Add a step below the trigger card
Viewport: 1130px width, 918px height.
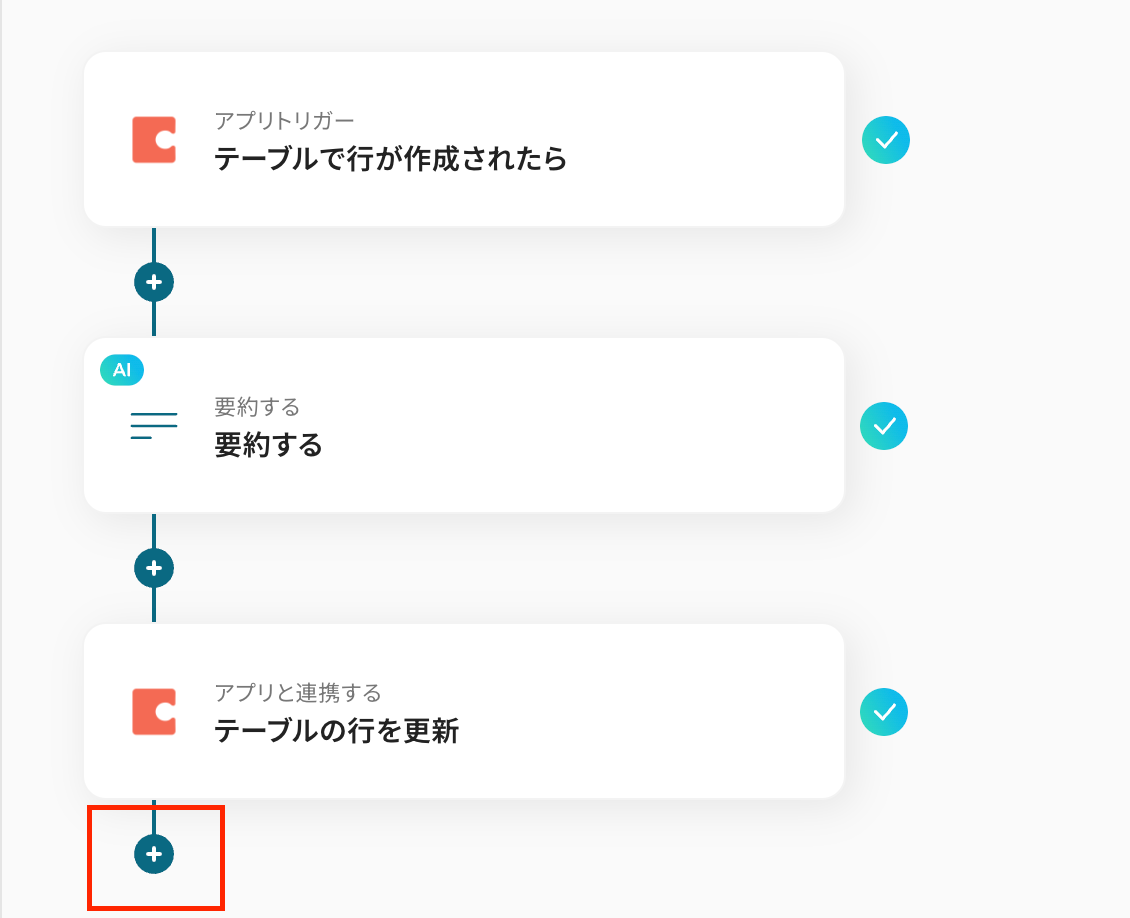(154, 282)
